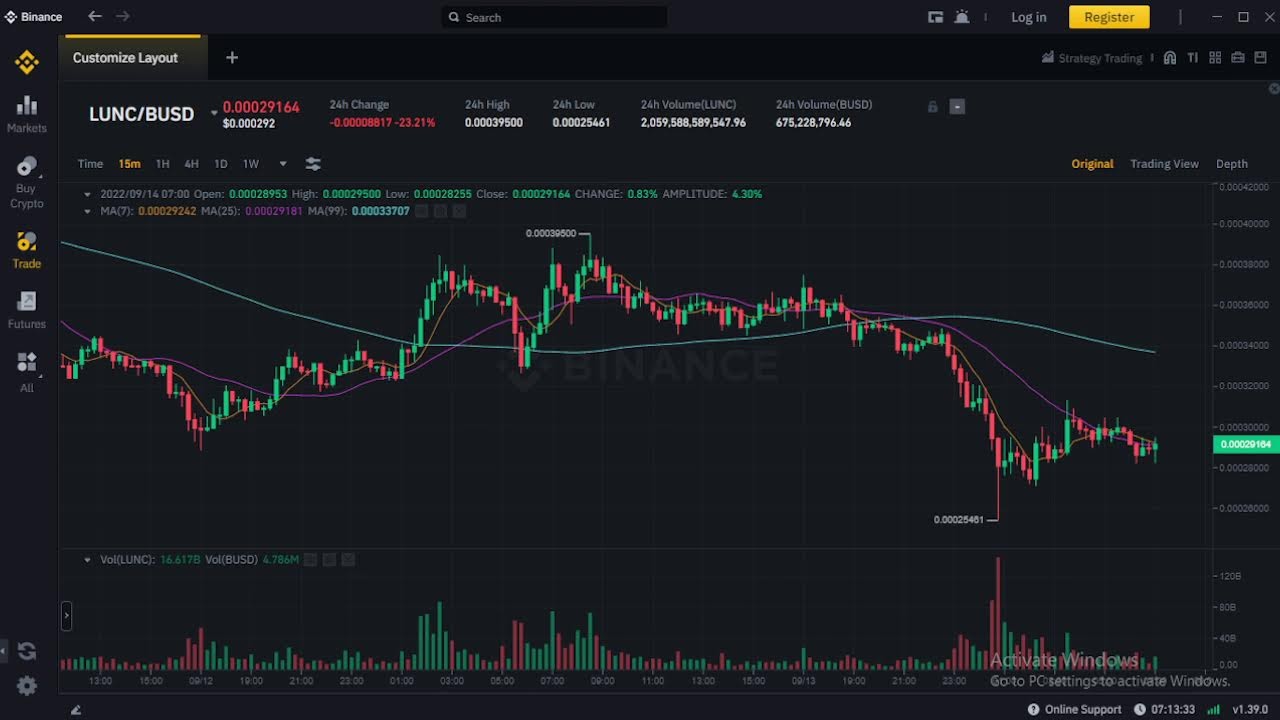Select the Customize Layout tab

[125, 58]
